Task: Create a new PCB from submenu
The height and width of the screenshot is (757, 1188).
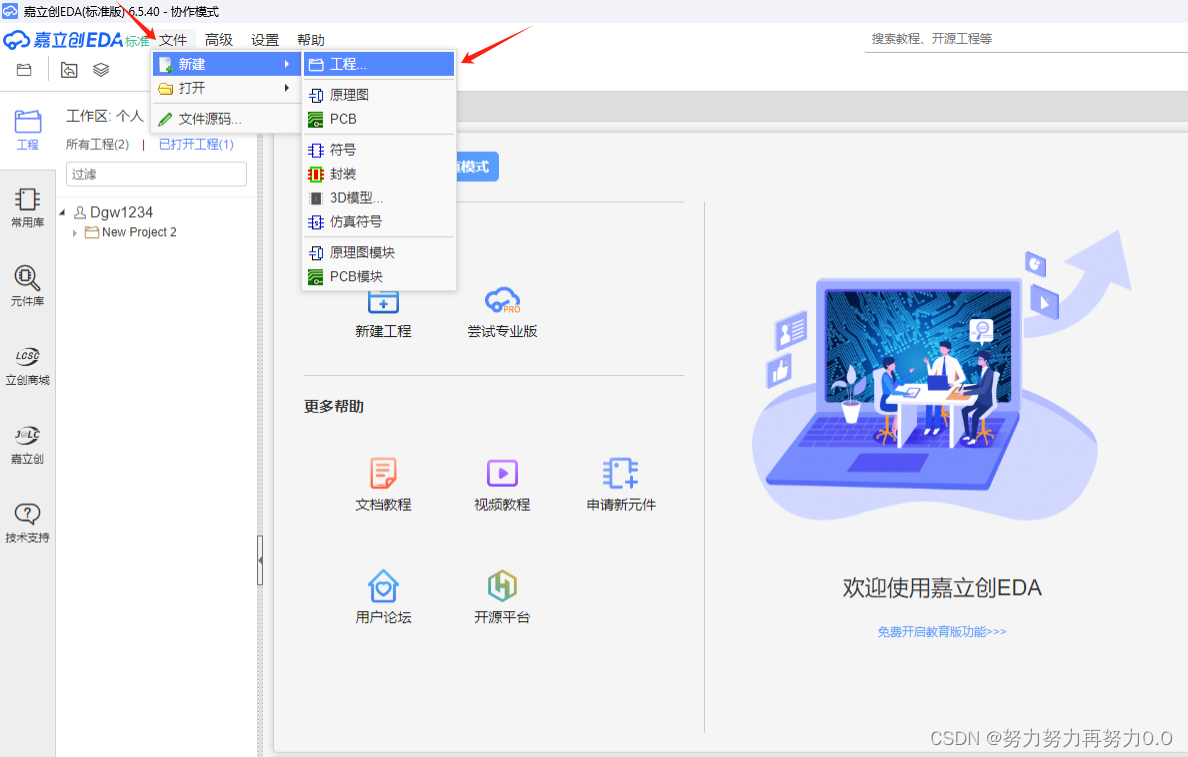Action: 379,119
